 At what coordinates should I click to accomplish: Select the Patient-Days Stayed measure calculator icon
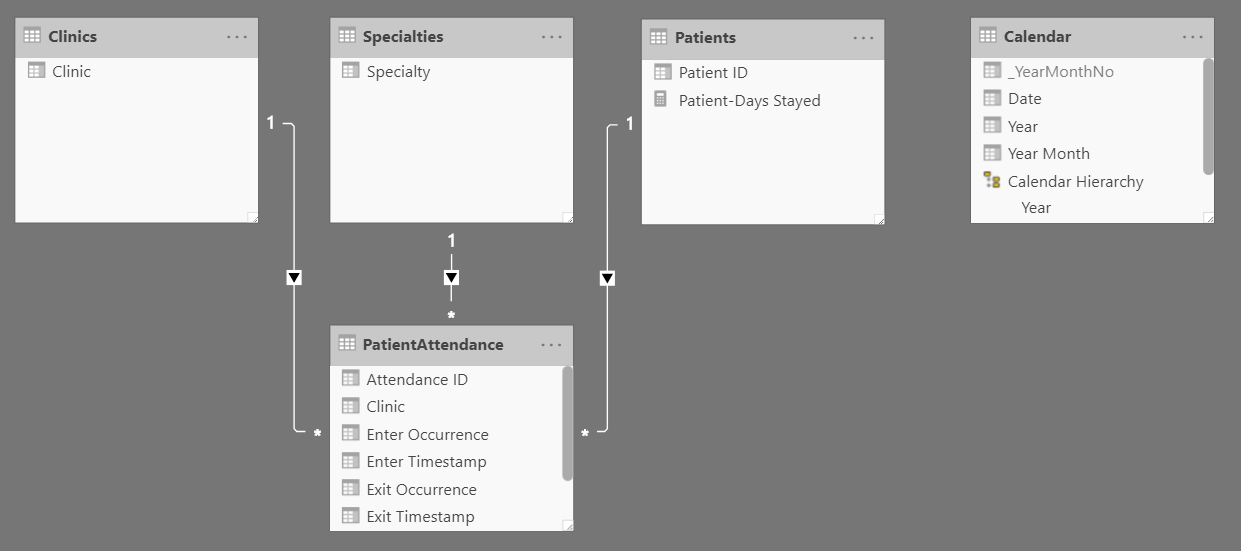point(661,99)
